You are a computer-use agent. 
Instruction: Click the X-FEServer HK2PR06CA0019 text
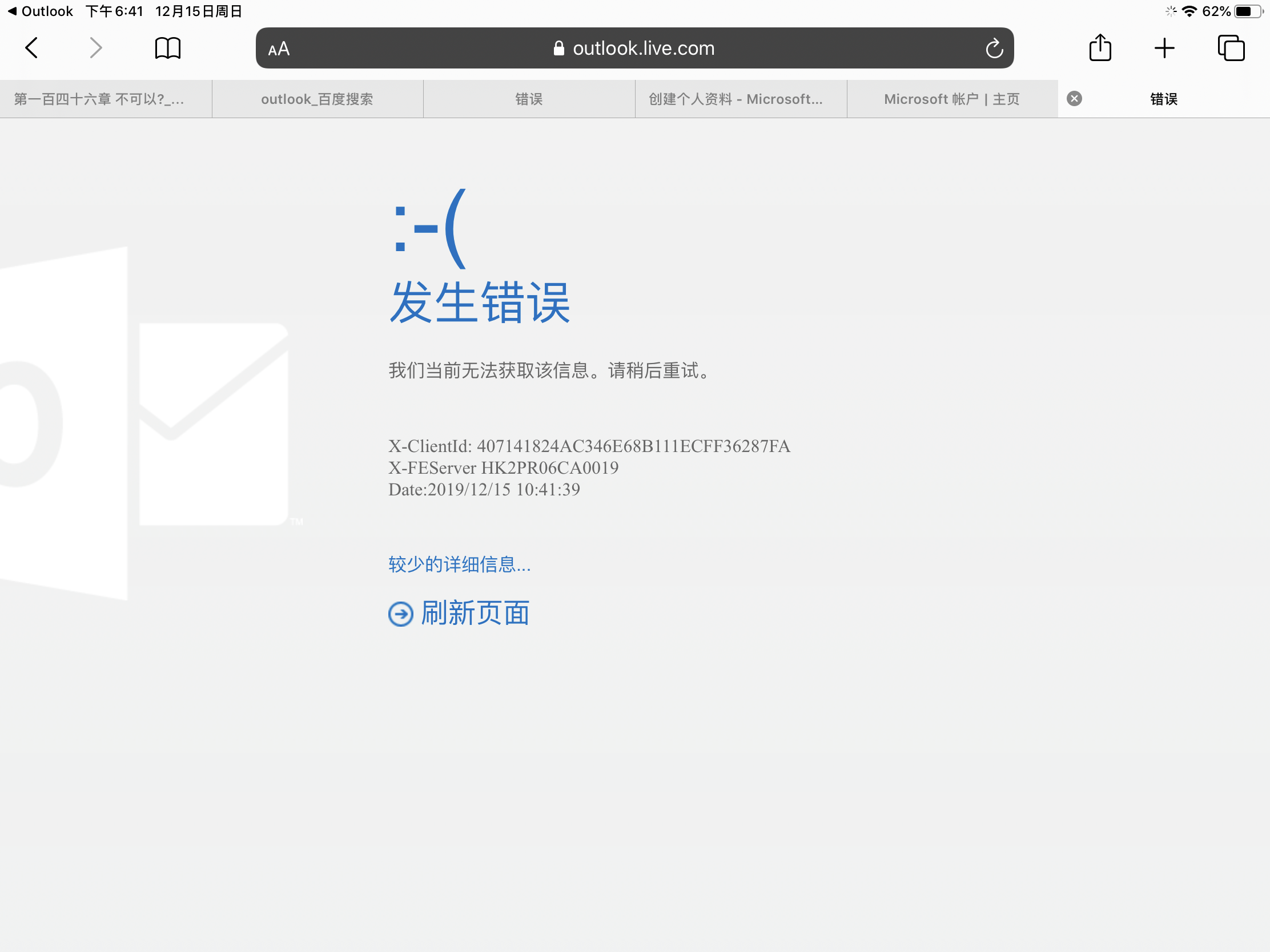(x=504, y=467)
